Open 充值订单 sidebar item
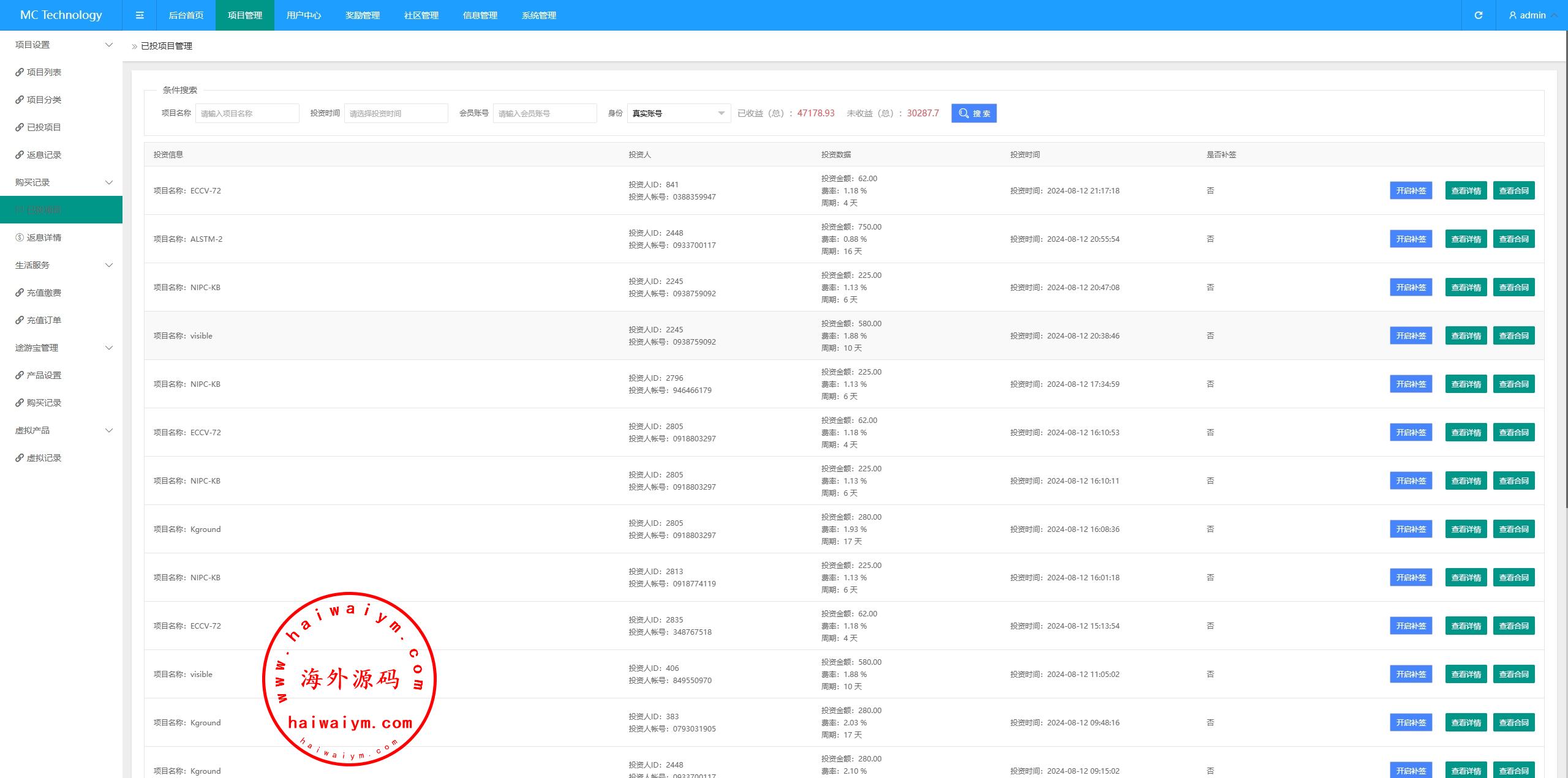Viewport: 1568px width, 778px height. pyautogui.click(x=43, y=320)
